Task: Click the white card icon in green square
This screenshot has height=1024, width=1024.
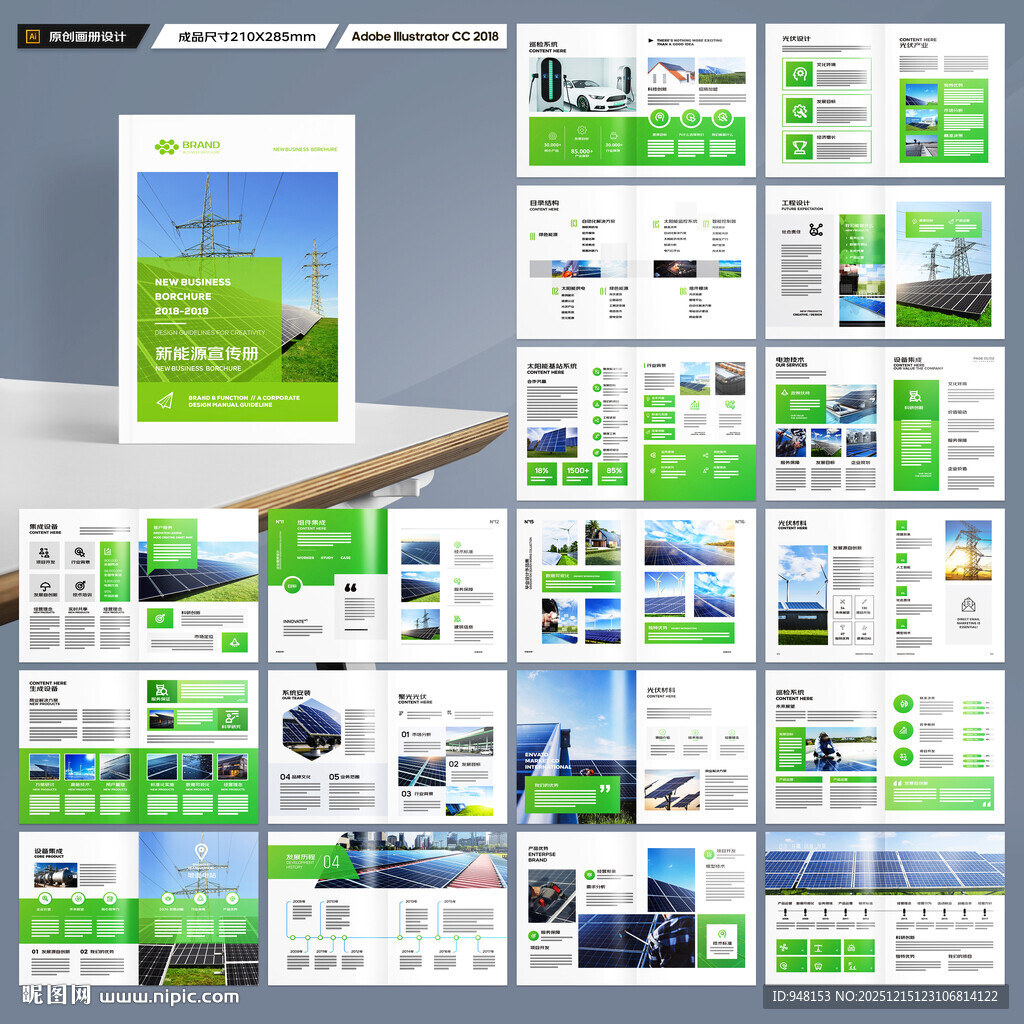Action: tap(722, 935)
